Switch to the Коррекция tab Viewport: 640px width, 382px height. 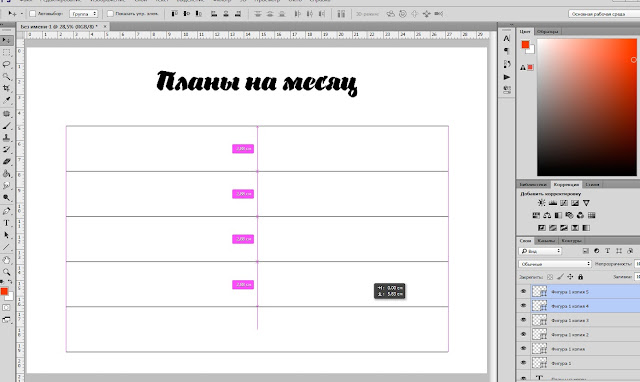(566, 184)
